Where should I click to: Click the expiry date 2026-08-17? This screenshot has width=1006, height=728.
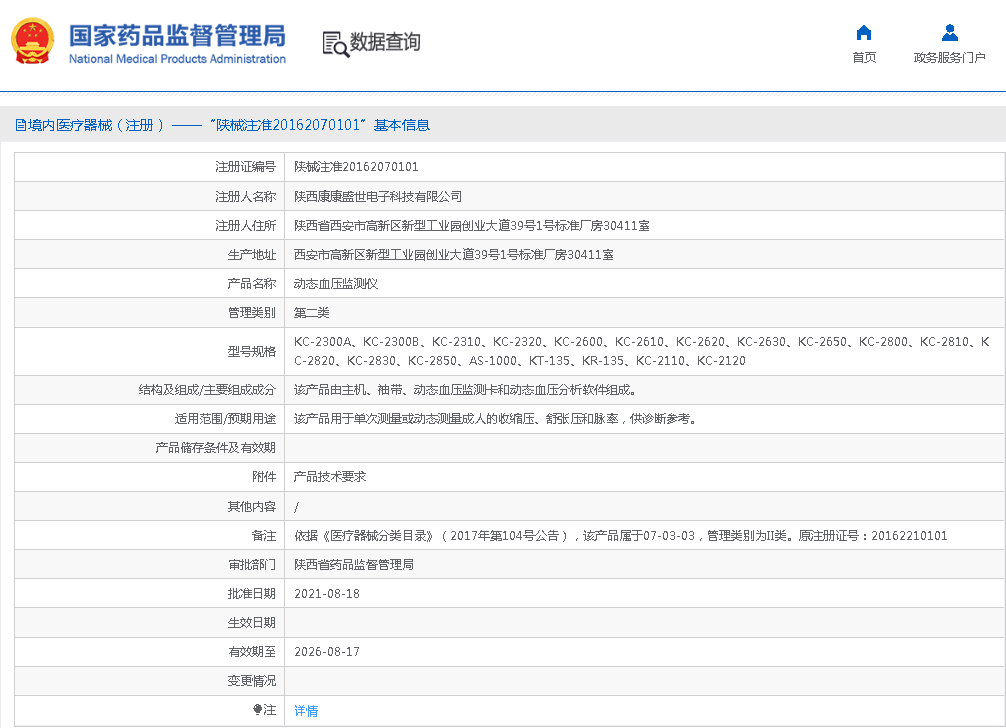point(327,652)
